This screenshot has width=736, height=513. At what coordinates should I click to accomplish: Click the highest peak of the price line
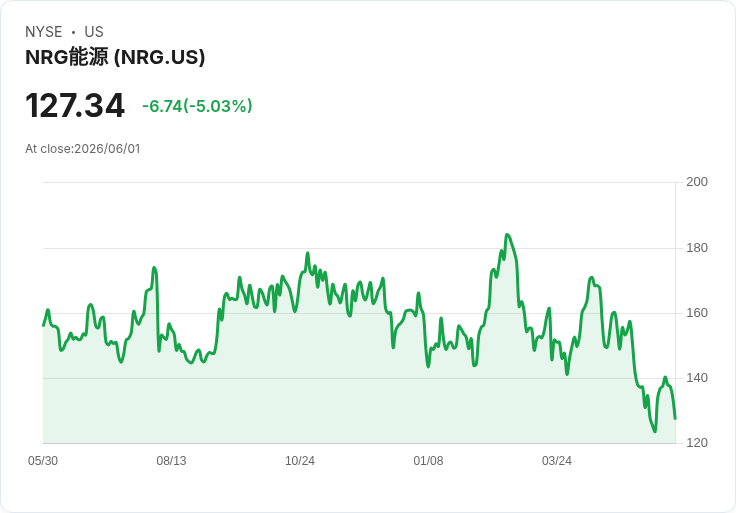[507, 234]
